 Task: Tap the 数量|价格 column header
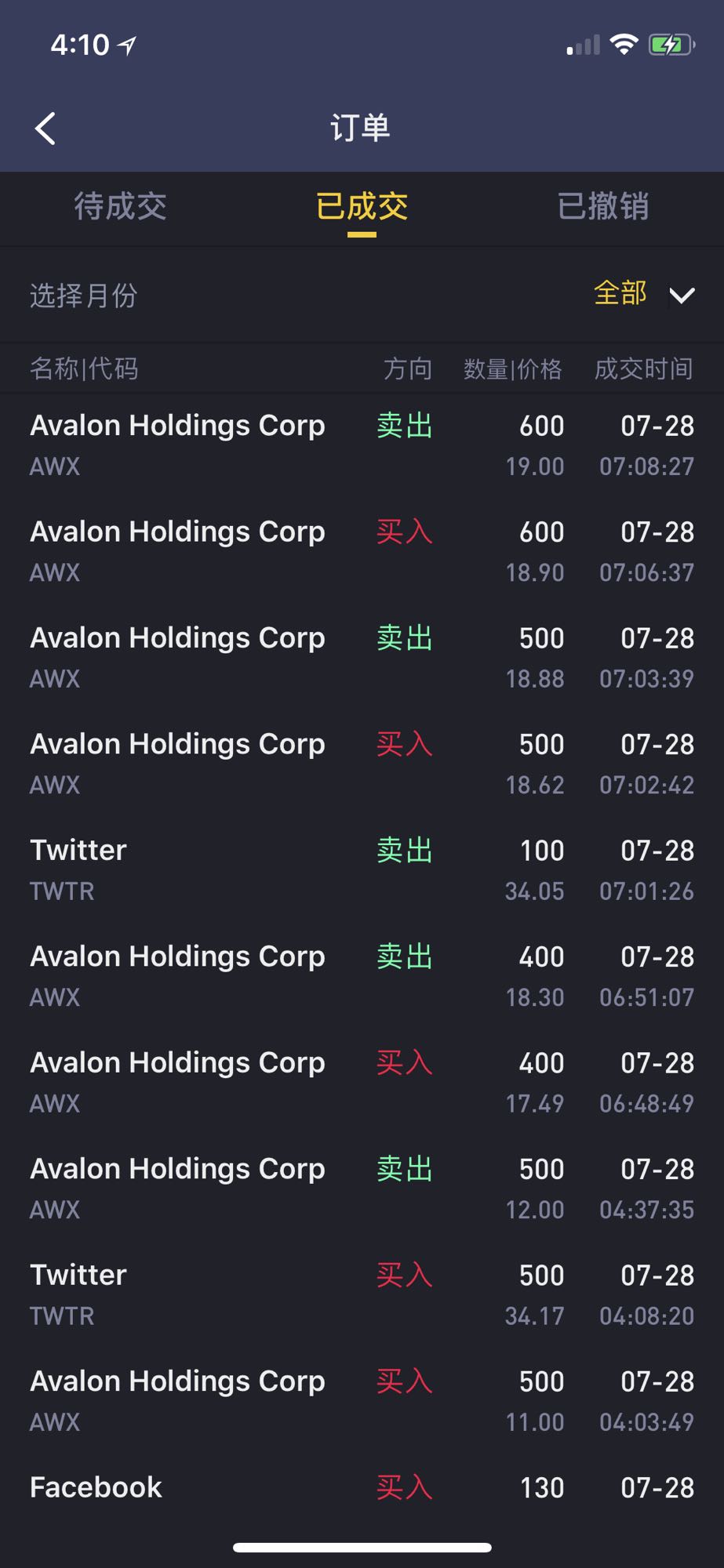click(x=513, y=368)
